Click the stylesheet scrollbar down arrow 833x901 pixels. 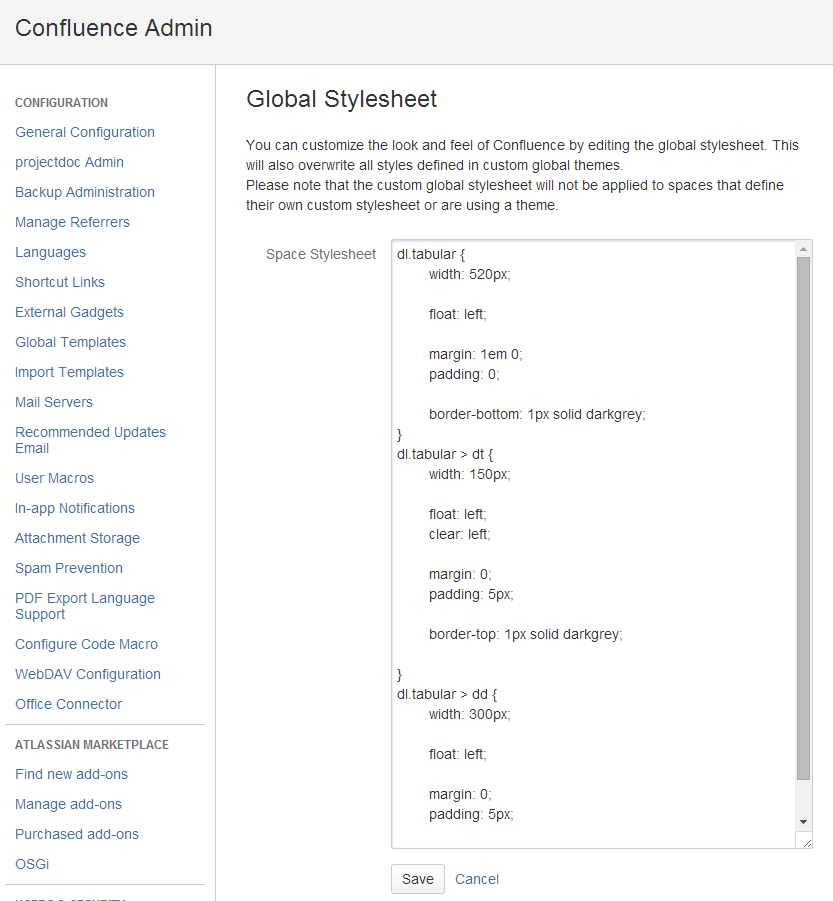[x=804, y=821]
